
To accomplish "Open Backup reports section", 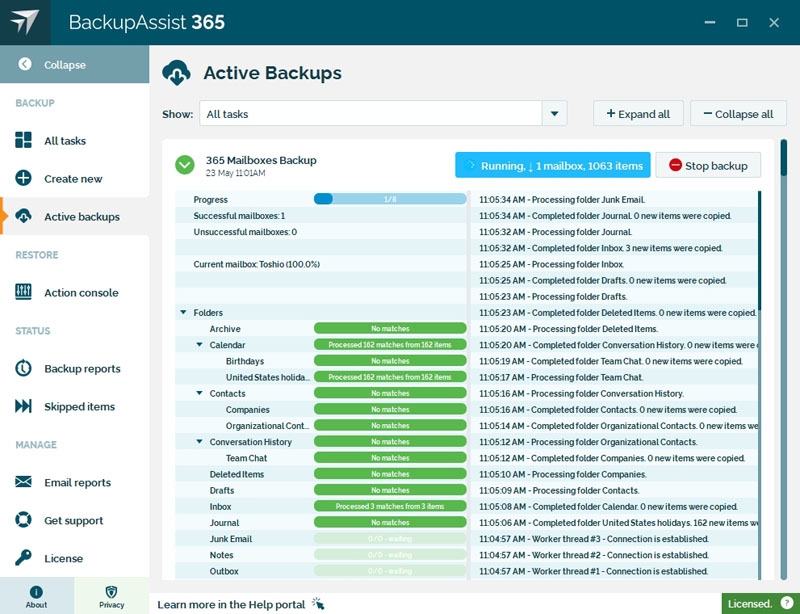I will 82,369.
